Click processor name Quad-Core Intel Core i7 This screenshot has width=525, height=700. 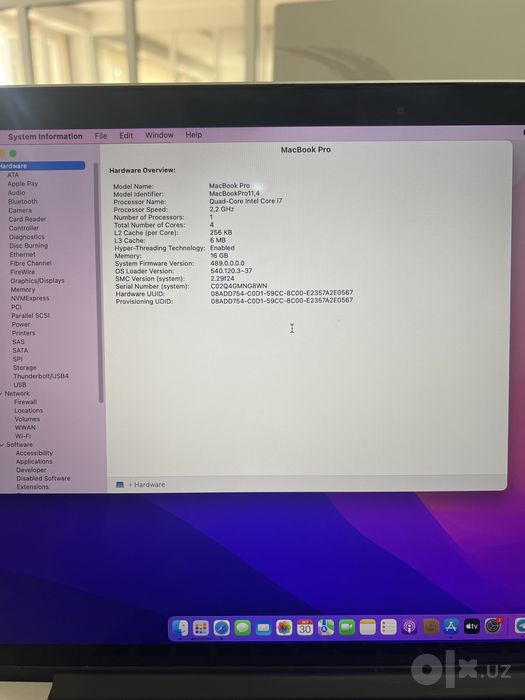[x=246, y=201]
